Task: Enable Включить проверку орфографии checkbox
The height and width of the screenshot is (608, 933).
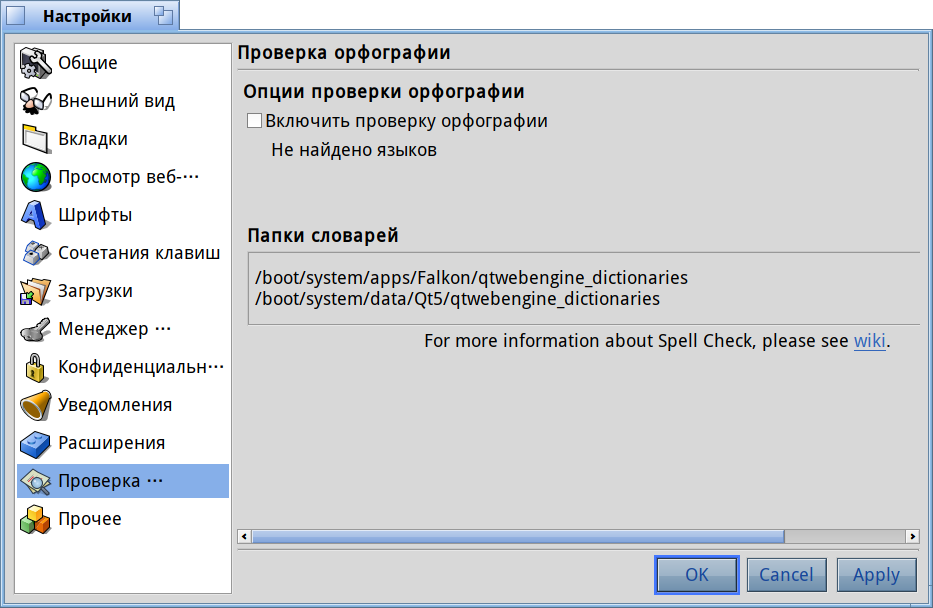Action: click(x=255, y=121)
